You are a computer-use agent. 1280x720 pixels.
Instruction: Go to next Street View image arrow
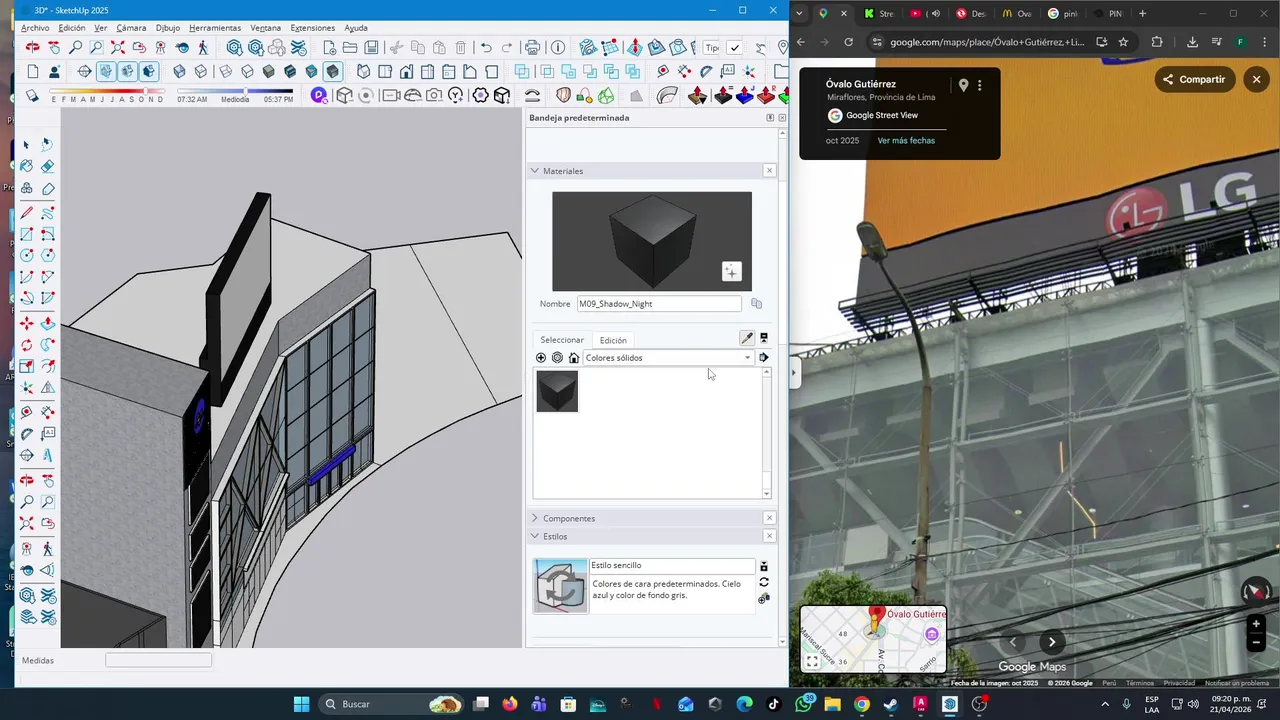1052,643
